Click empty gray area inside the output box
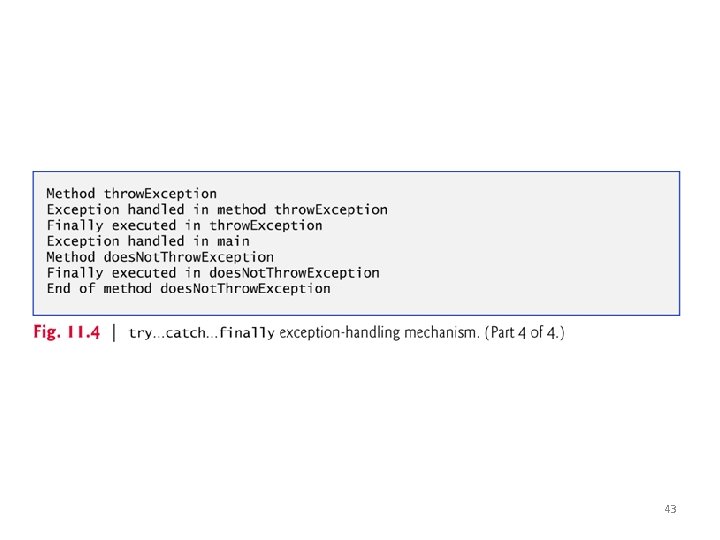 click(528, 243)
